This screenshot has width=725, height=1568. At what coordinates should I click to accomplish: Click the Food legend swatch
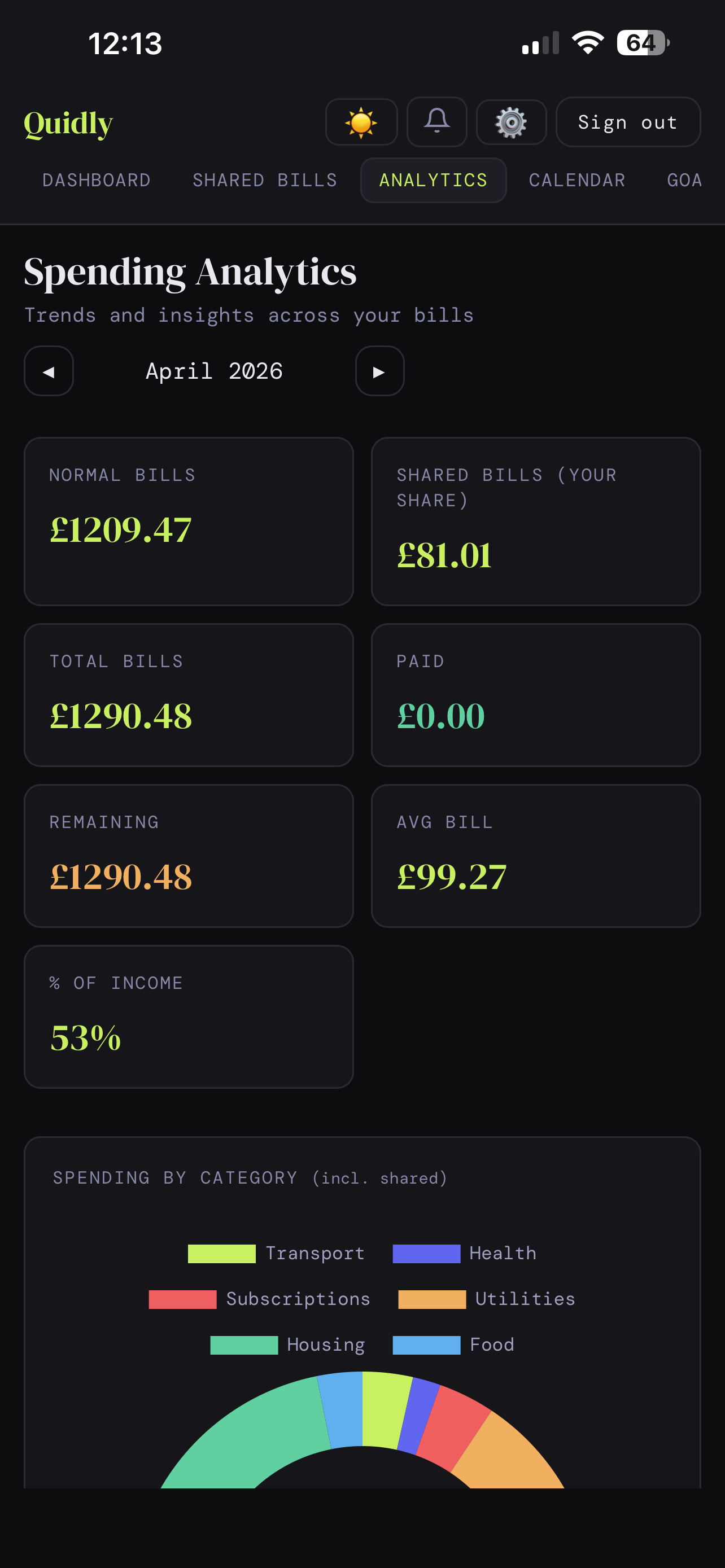pyautogui.click(x=426, y=1344)
